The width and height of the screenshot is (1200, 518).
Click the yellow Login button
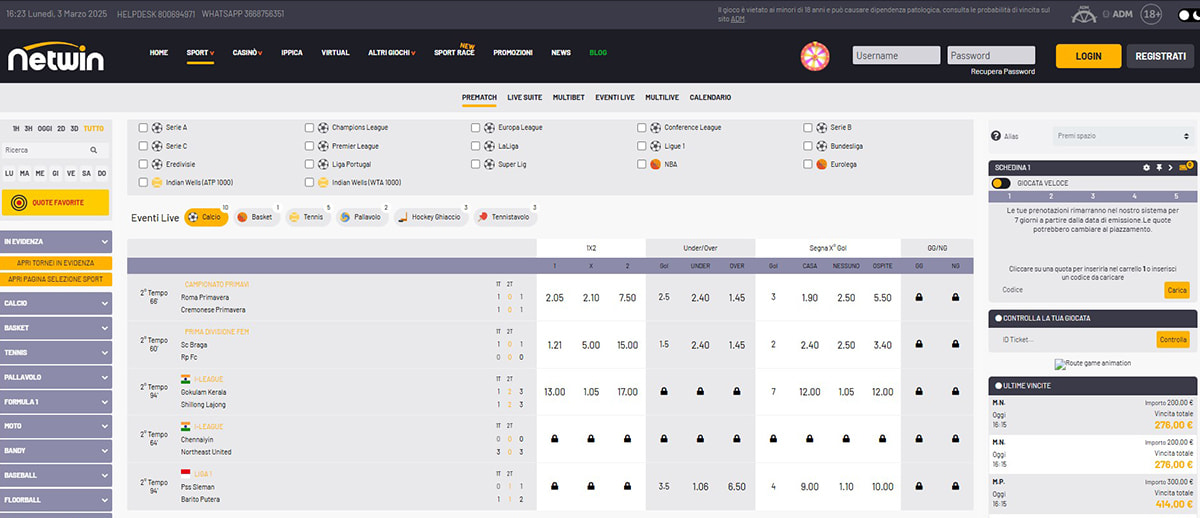pyautogui.click(x=1088, y=56)
